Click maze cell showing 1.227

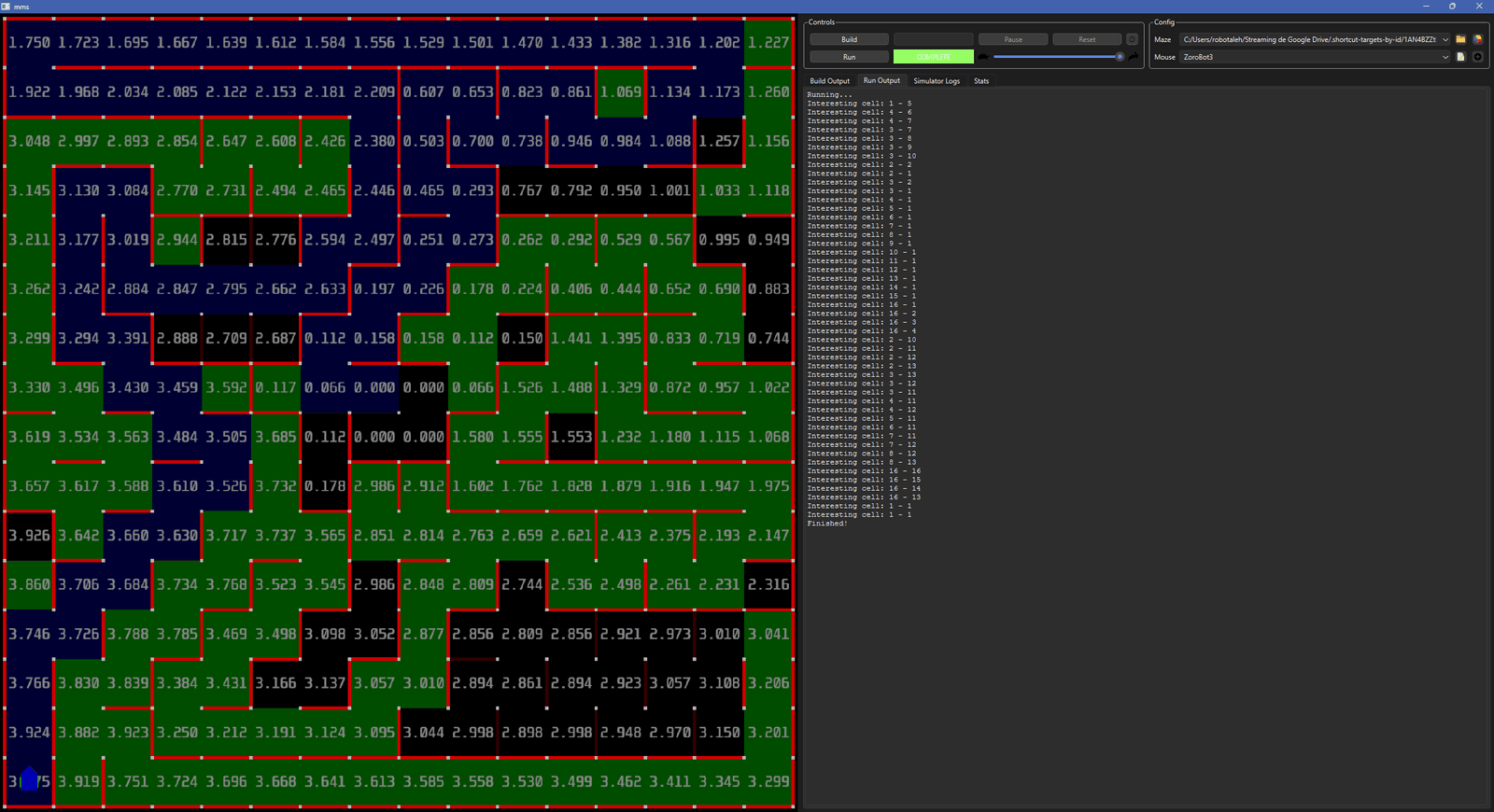point(768,43)
